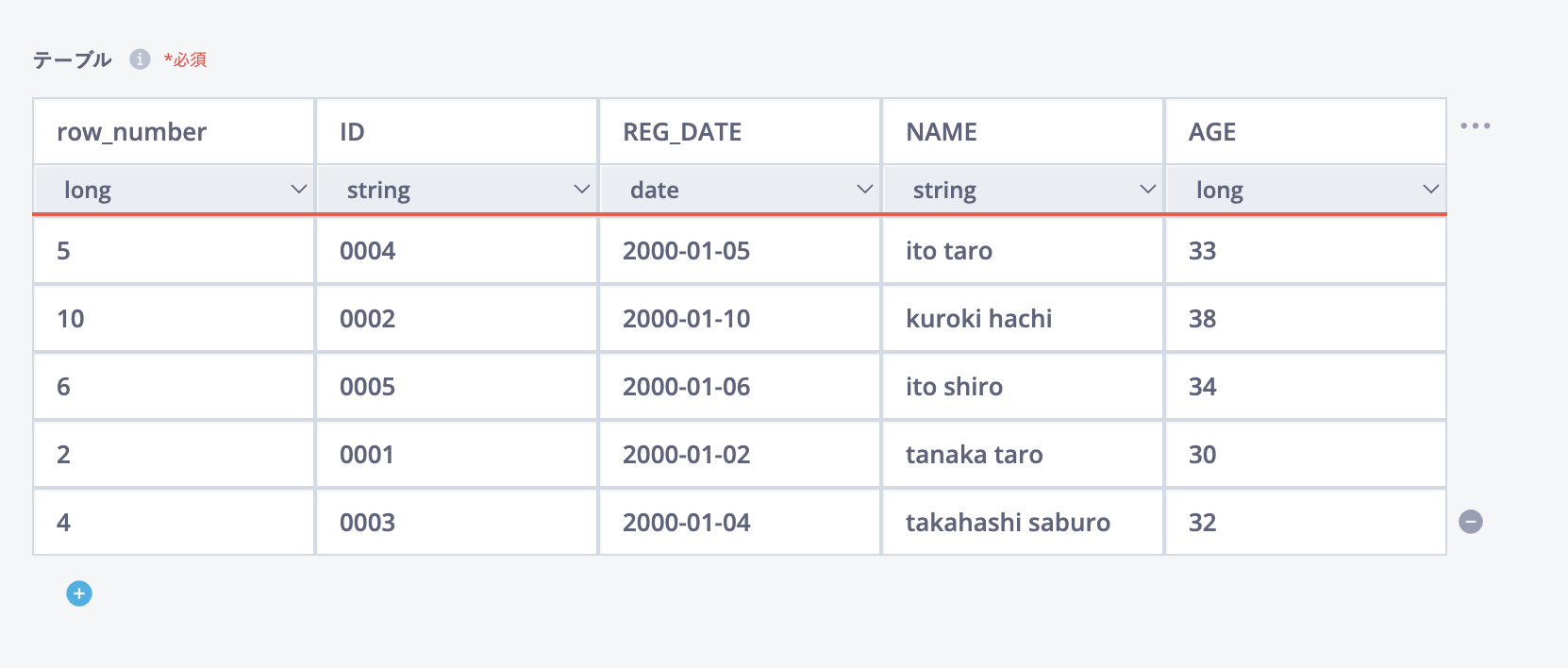1568x668 pixels.
Task: Click the cell containing kuroki hachi
Action: (x=1024, y=319)
